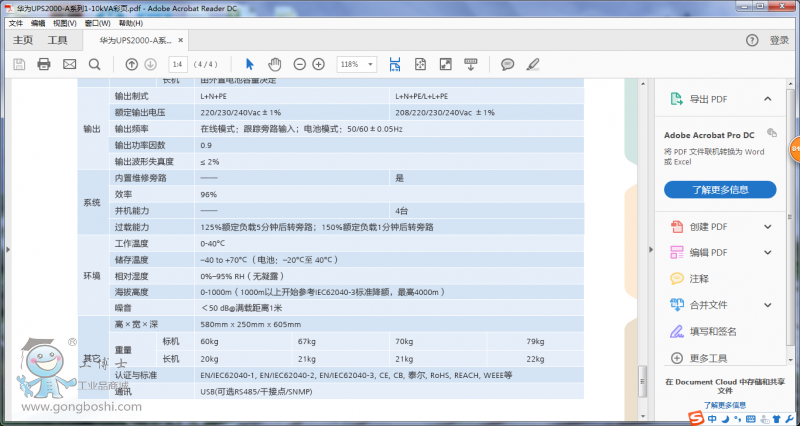
Task: Expand the 合并文件 options
Action: tap(767, 305)
